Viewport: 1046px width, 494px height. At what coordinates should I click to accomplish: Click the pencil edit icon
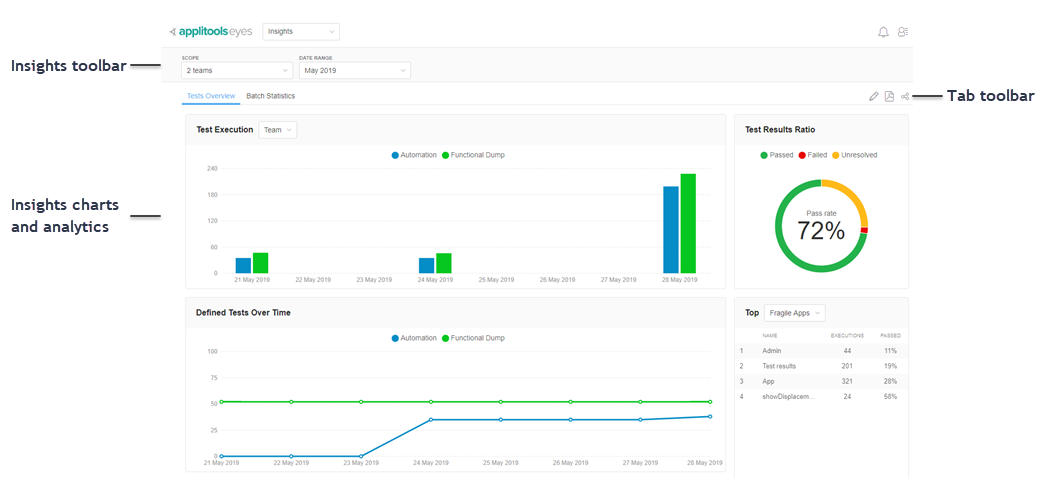coord(874,97)
